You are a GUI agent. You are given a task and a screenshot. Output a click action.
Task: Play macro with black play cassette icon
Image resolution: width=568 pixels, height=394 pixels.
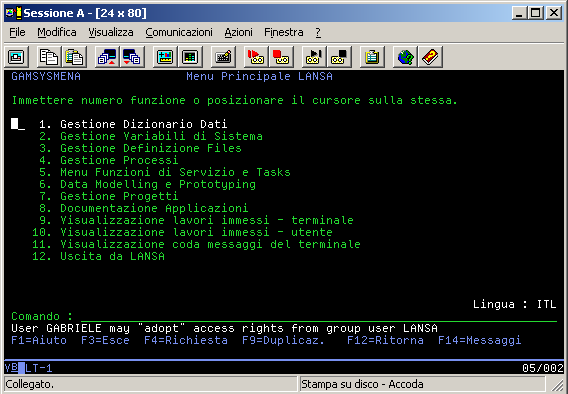point(314,57)
